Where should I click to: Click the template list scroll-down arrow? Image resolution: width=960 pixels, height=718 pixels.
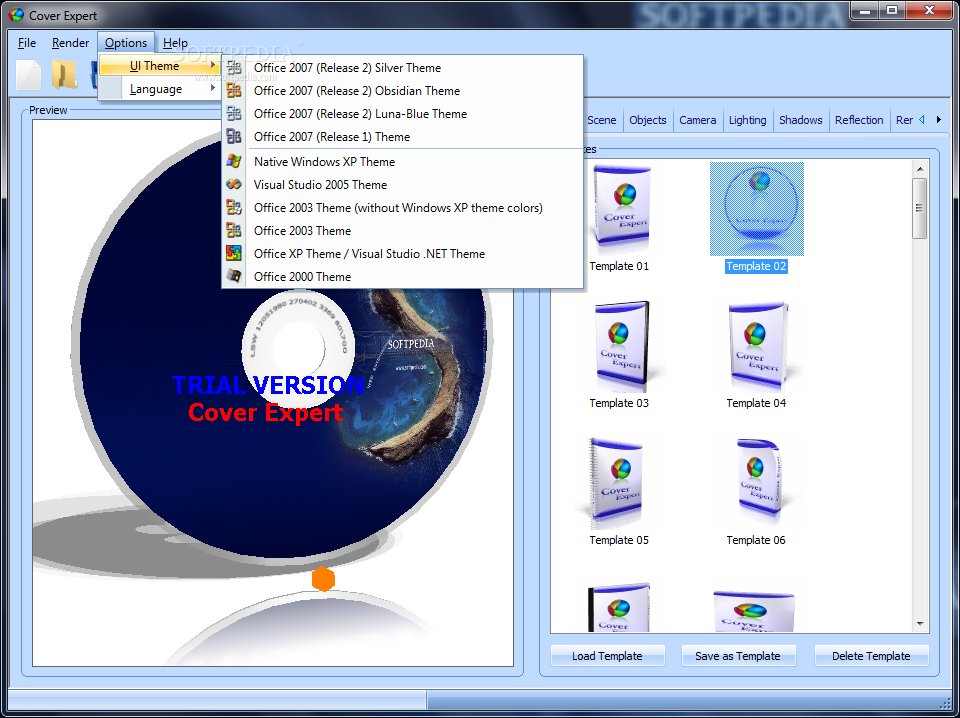pos(920,624)
